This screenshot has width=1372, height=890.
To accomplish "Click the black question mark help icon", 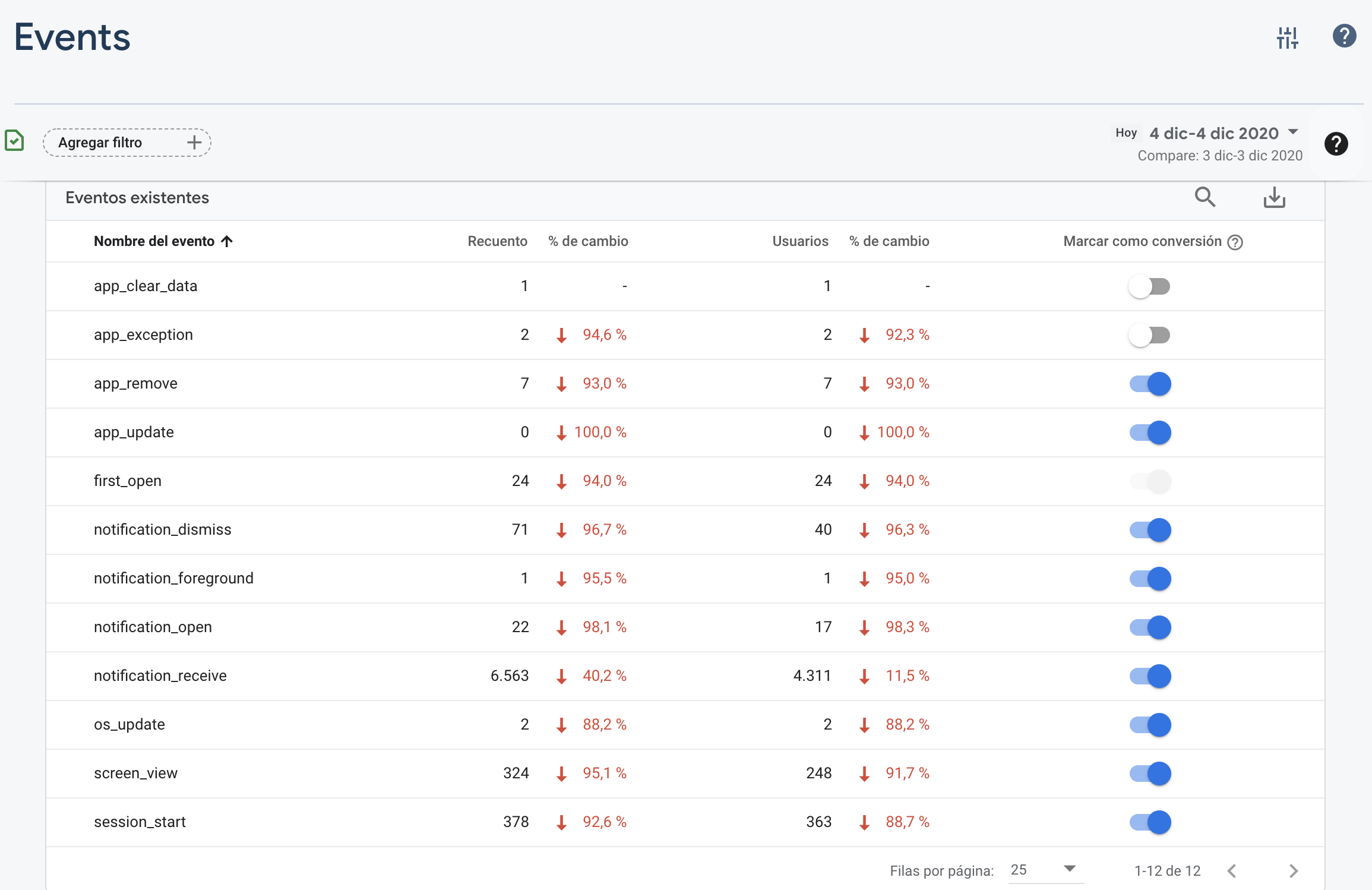I will tap(1336, 144).
